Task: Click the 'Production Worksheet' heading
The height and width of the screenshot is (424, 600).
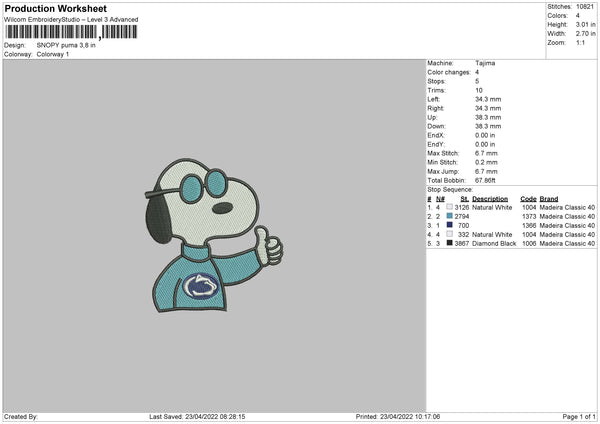Action: (x=55, y=8)
